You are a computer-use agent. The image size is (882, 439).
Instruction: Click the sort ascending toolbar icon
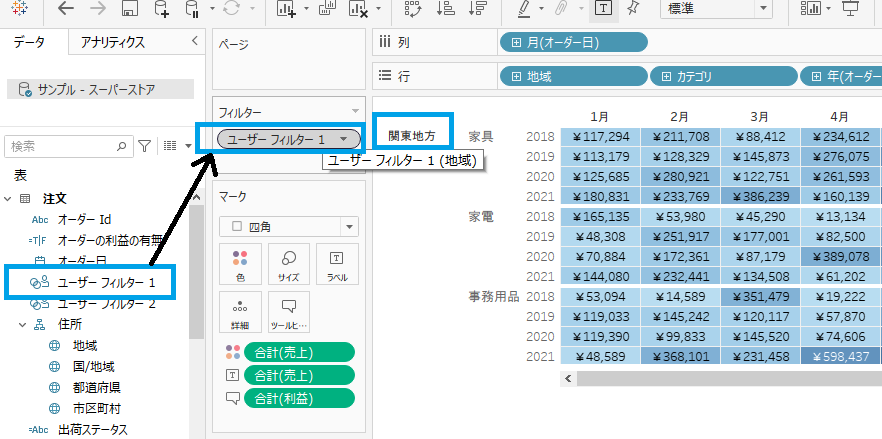click(446, 9)
